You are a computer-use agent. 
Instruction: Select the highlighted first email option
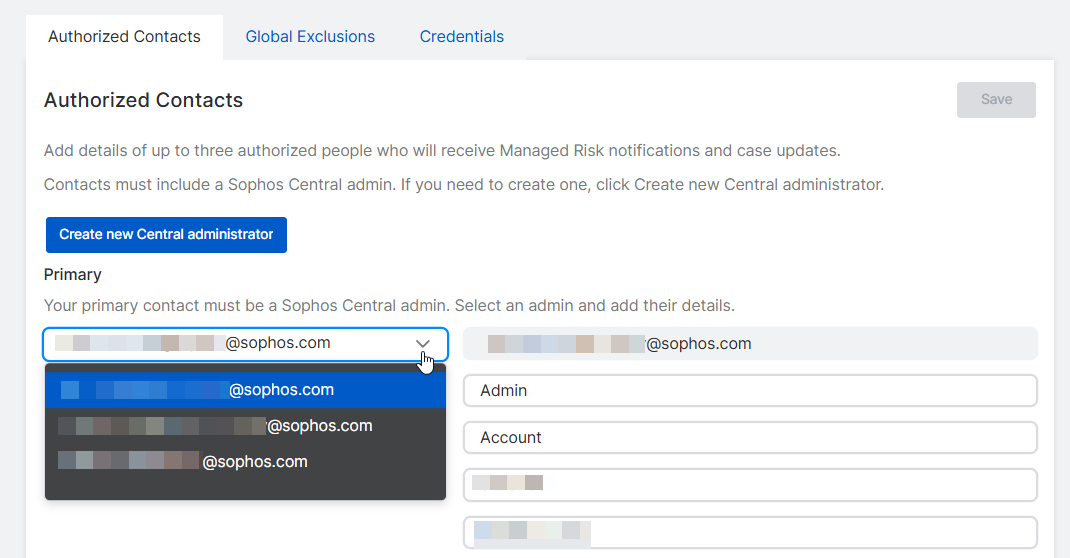point(245,390)
